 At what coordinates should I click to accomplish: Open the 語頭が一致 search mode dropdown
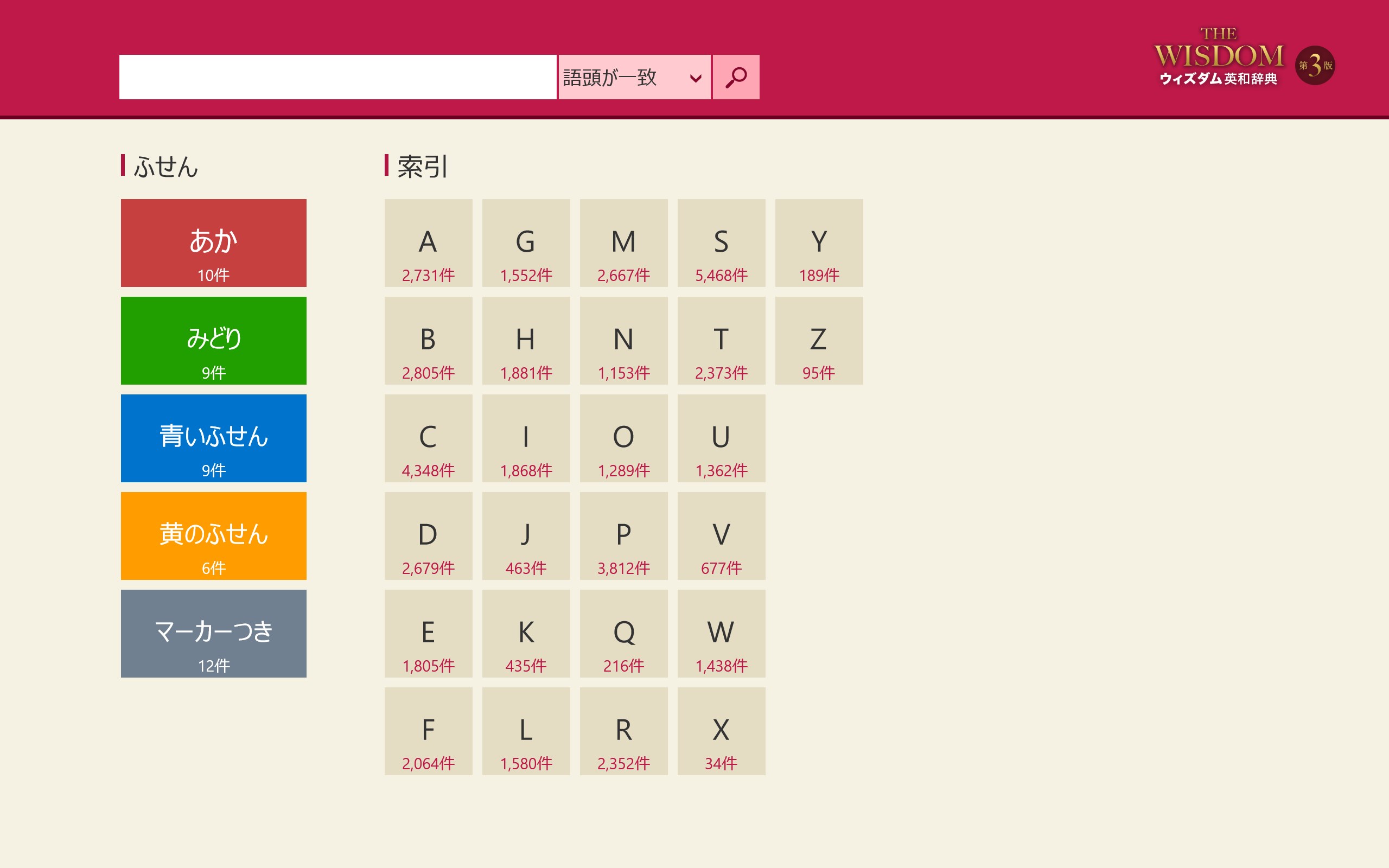[x=634, y=77]
